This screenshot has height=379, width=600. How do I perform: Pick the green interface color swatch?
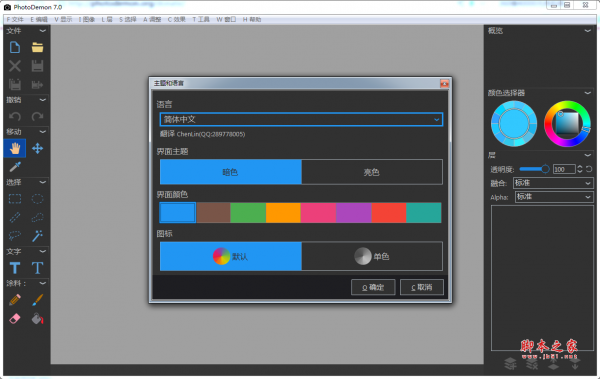point(248,212)
